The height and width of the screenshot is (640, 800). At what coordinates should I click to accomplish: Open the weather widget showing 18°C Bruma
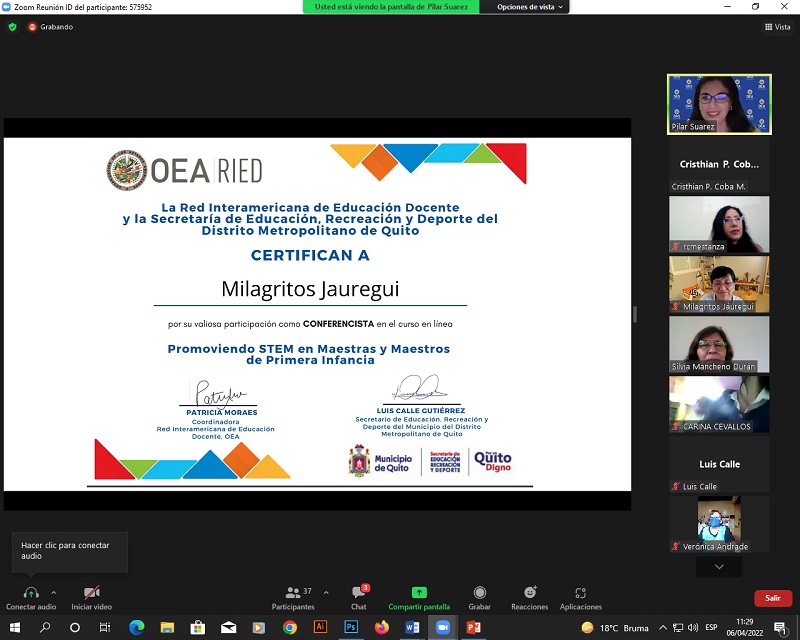point(615,628)
